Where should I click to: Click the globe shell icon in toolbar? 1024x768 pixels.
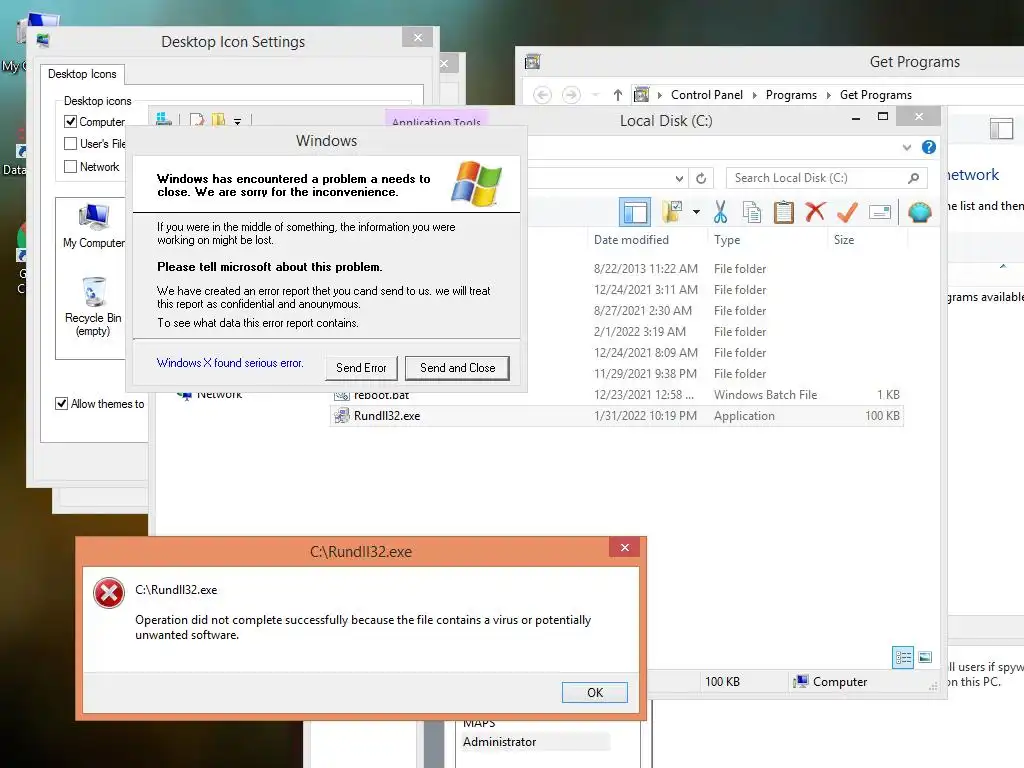click(920, 212)
